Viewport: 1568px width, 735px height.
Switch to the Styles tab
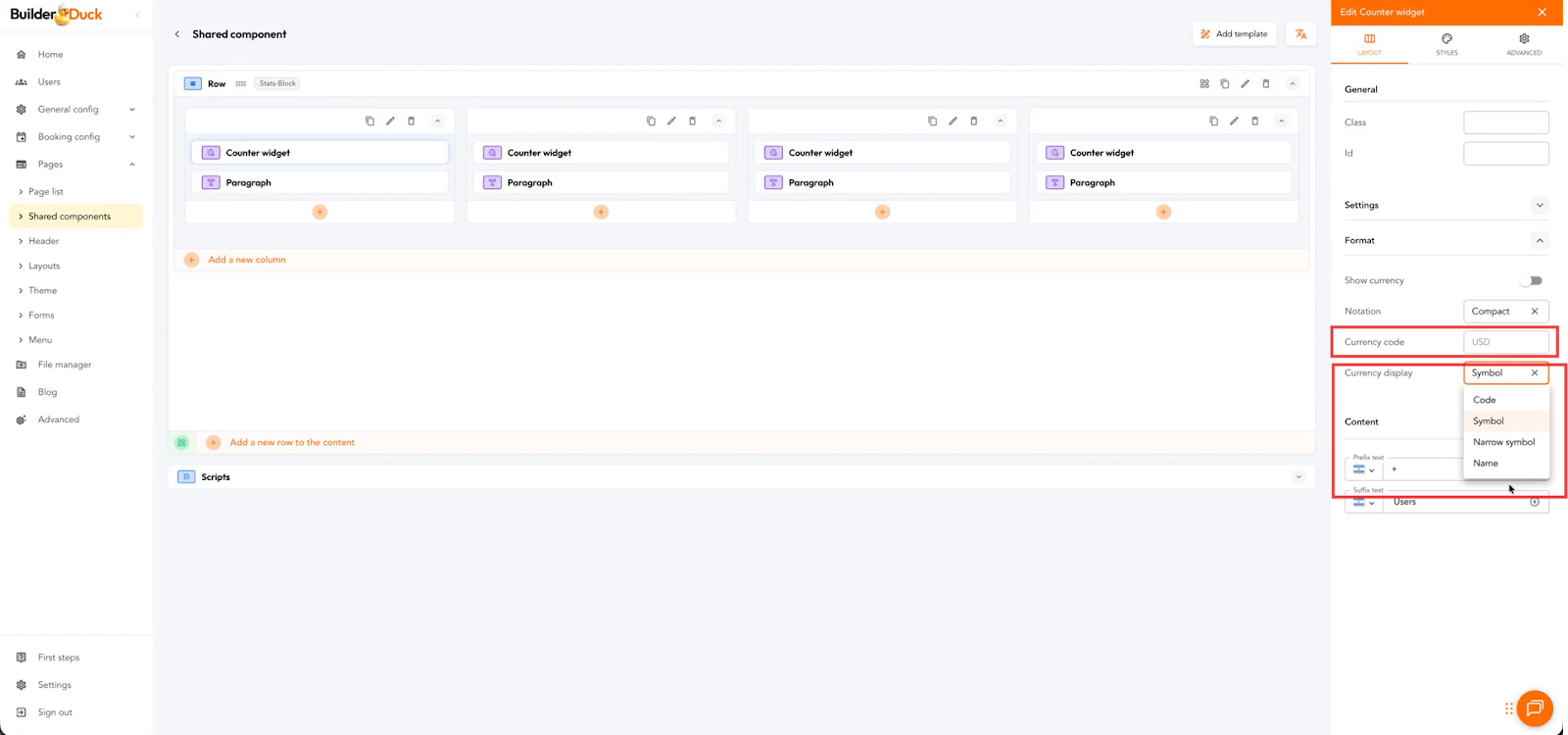[x=1446, y=44]
